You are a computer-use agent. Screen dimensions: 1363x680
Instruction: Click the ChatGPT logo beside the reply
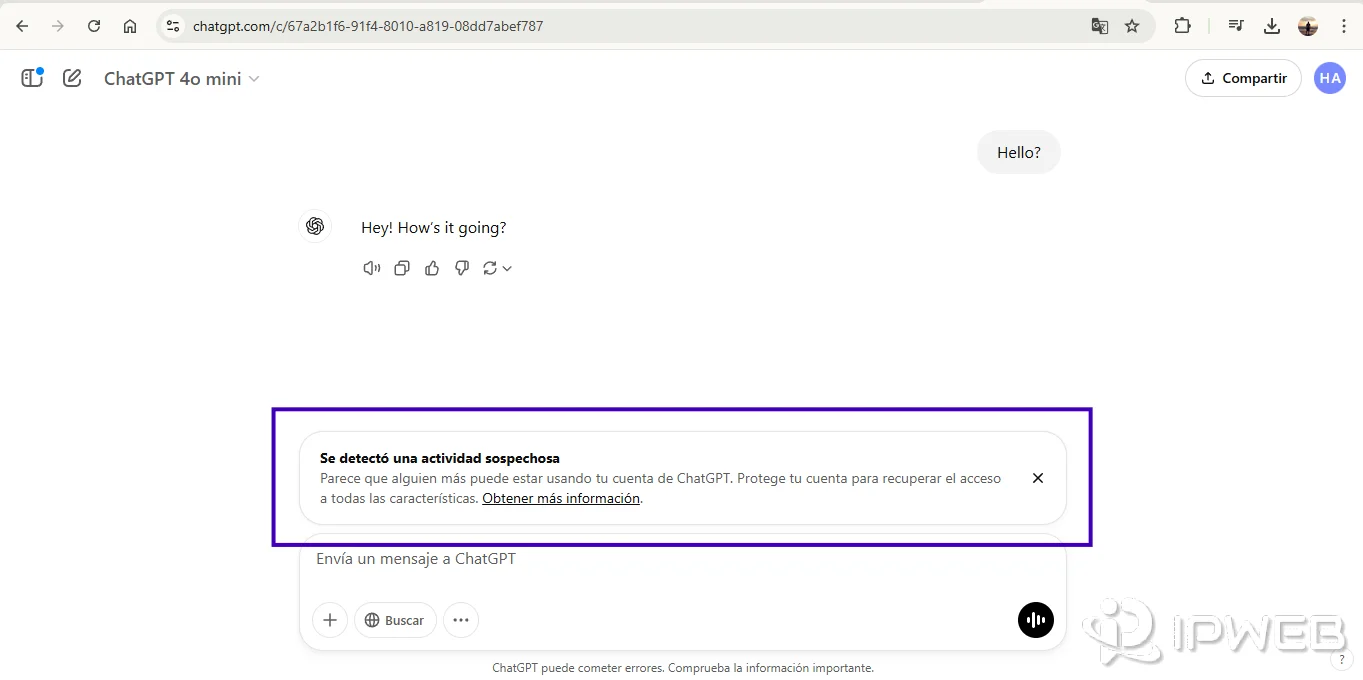(315, 227)
